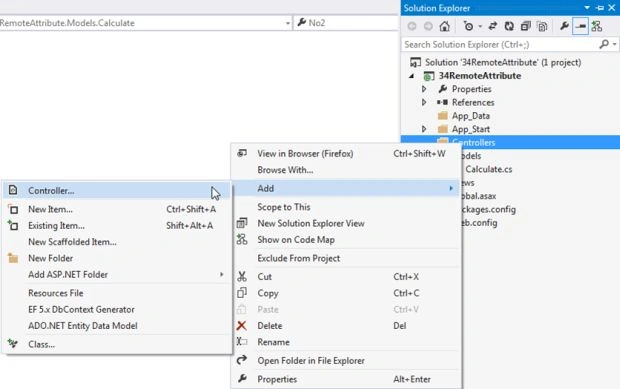Expand the Properties tree node
Screen dimensions: 620x389
424,89
